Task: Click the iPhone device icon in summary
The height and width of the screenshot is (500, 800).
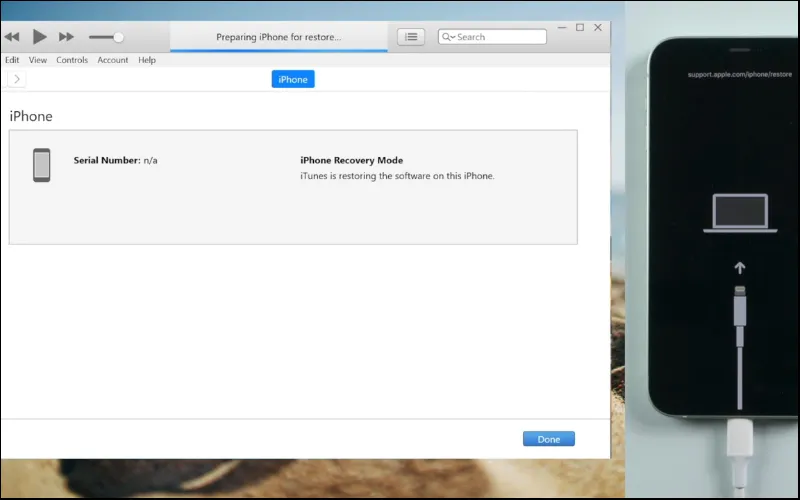Action: (x=42, y=165)
